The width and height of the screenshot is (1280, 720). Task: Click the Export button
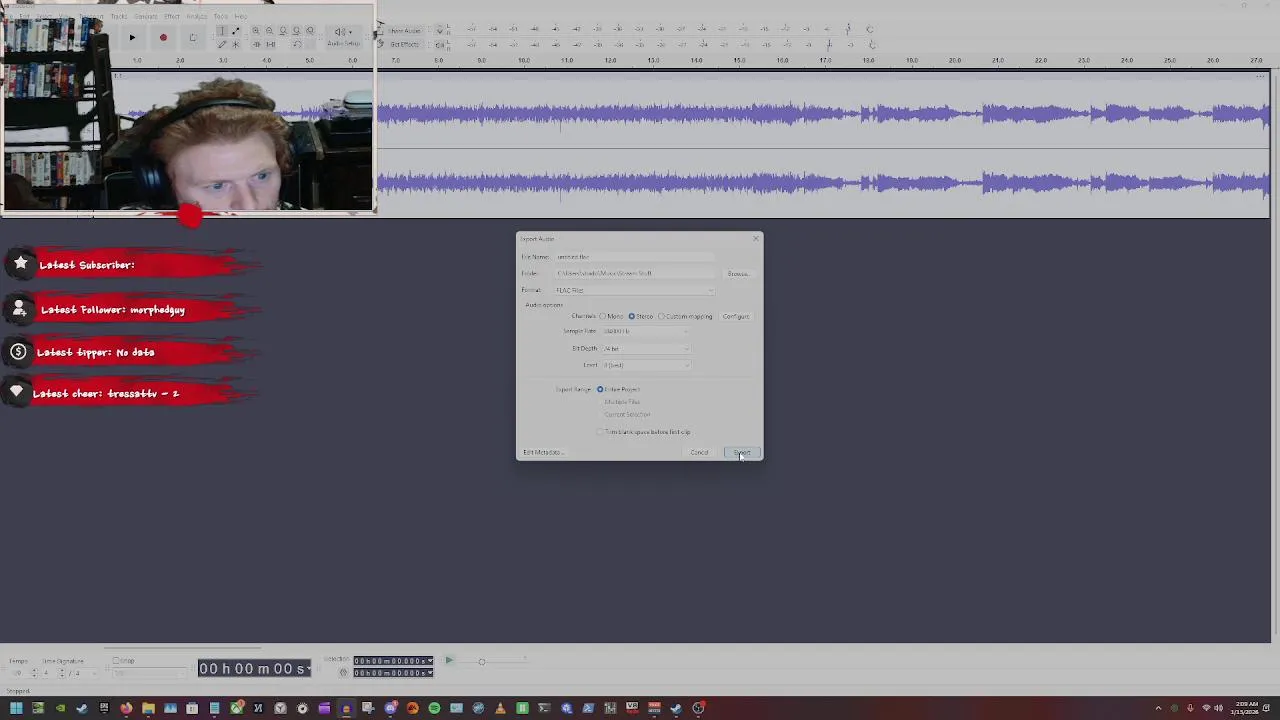pos(742,452)
